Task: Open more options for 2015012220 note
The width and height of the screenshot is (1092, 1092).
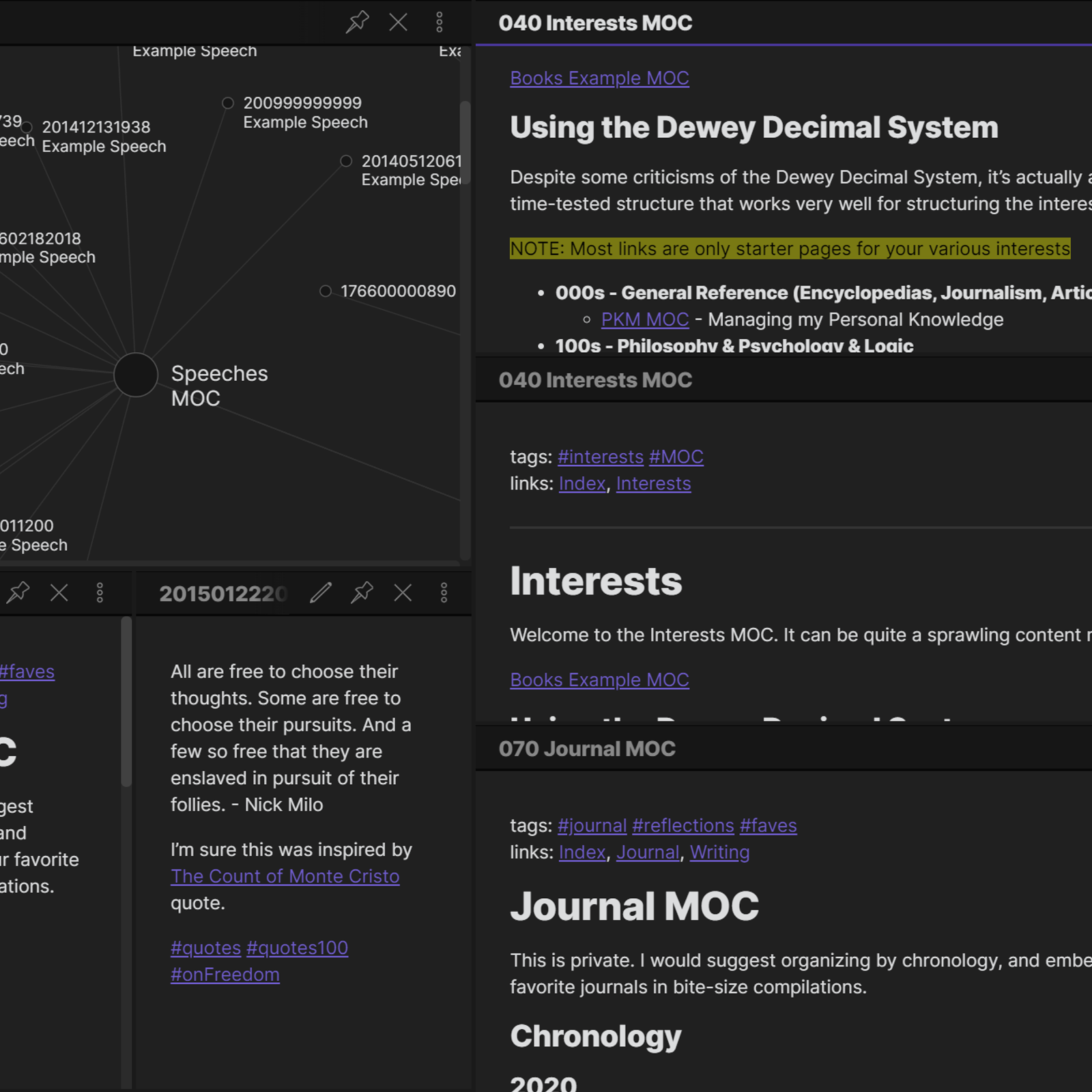Action: (444, 592)
